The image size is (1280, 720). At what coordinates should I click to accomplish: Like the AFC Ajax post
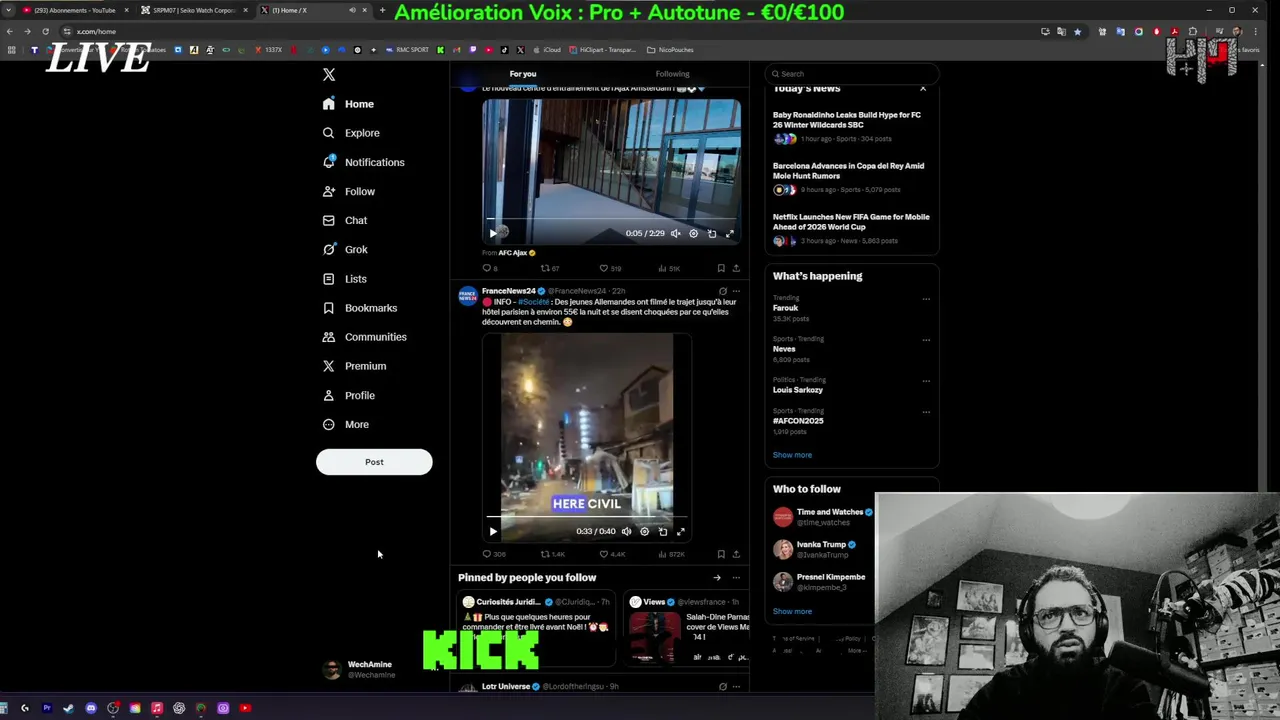(609, 268)
